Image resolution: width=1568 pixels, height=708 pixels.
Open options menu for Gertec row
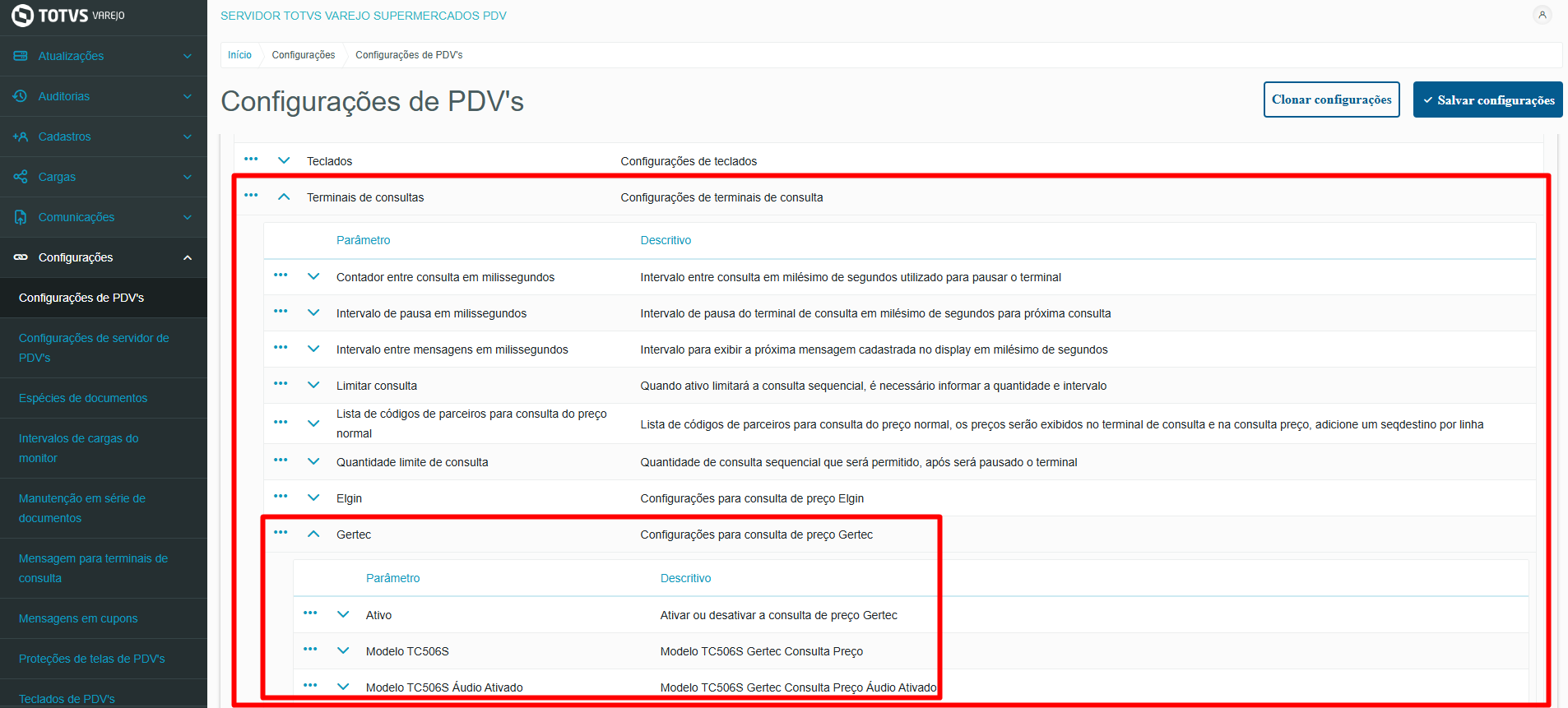(x=281, y=533)
